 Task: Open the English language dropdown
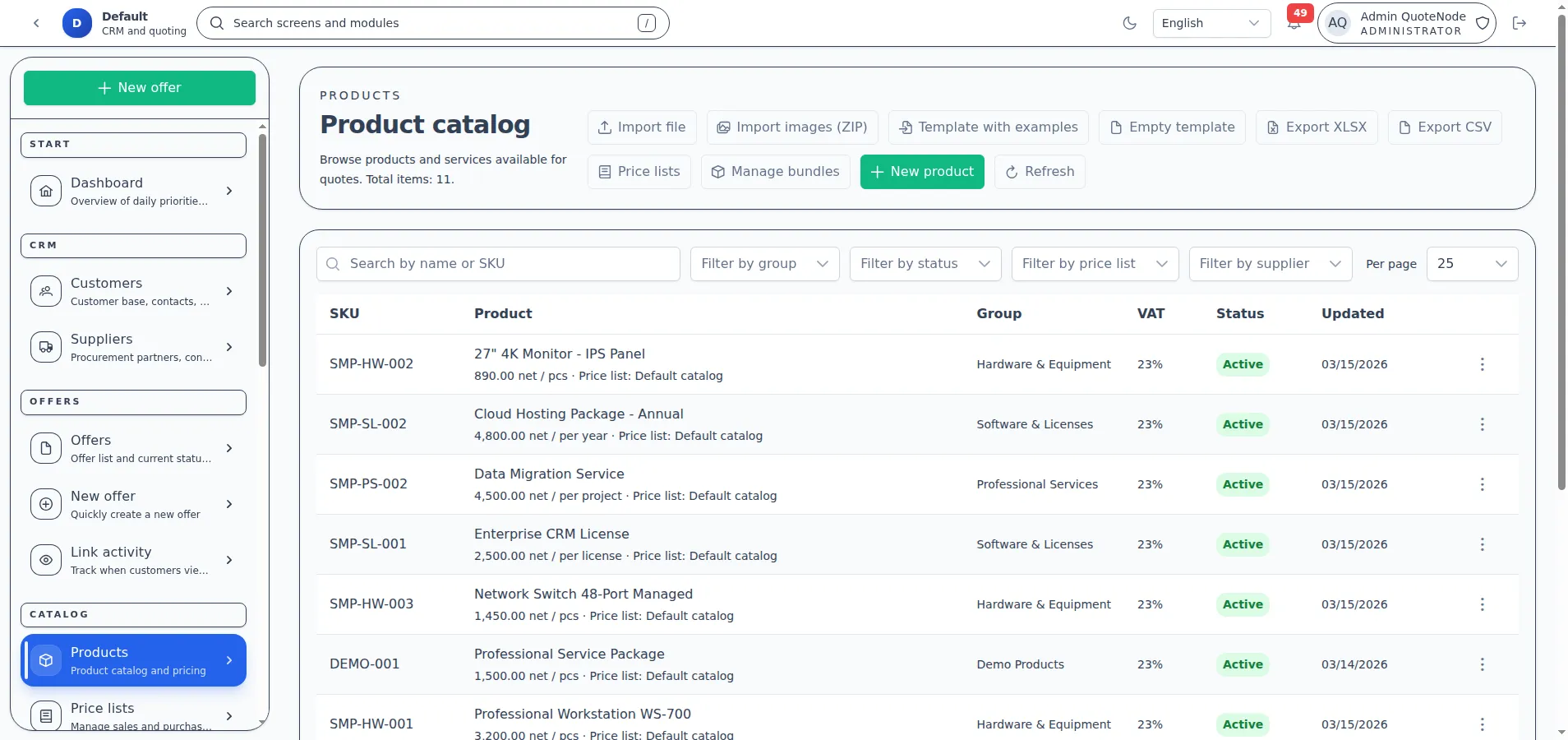[1210, 23]
